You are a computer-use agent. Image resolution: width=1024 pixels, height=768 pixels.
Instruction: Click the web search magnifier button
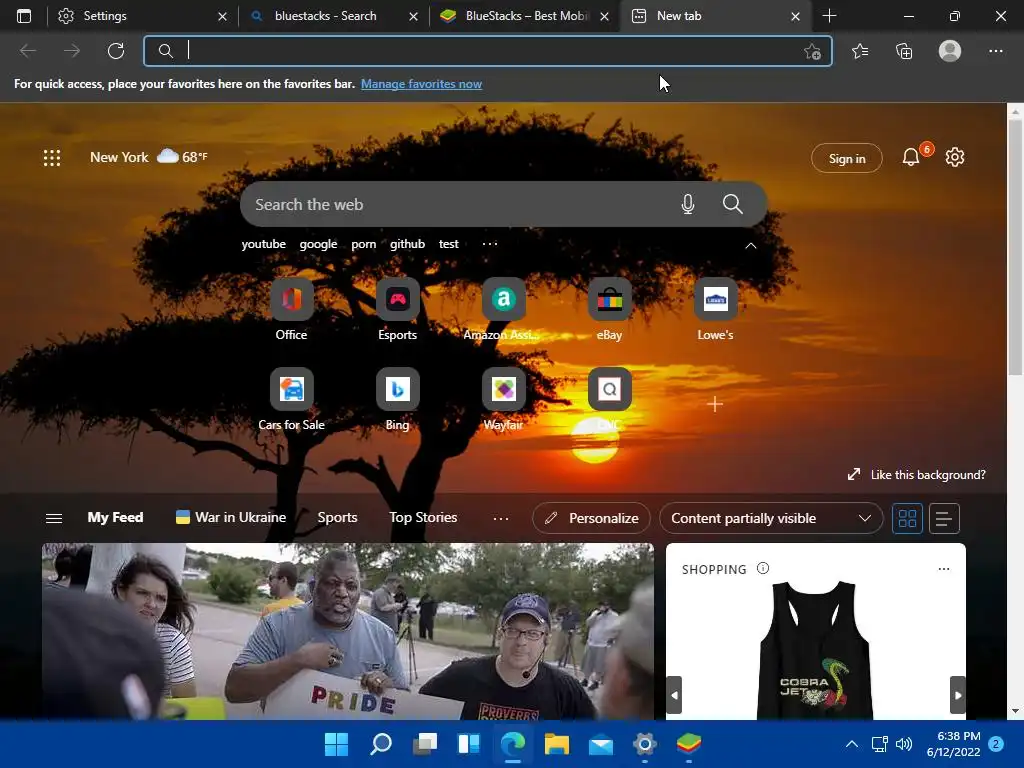coord(733,204)
